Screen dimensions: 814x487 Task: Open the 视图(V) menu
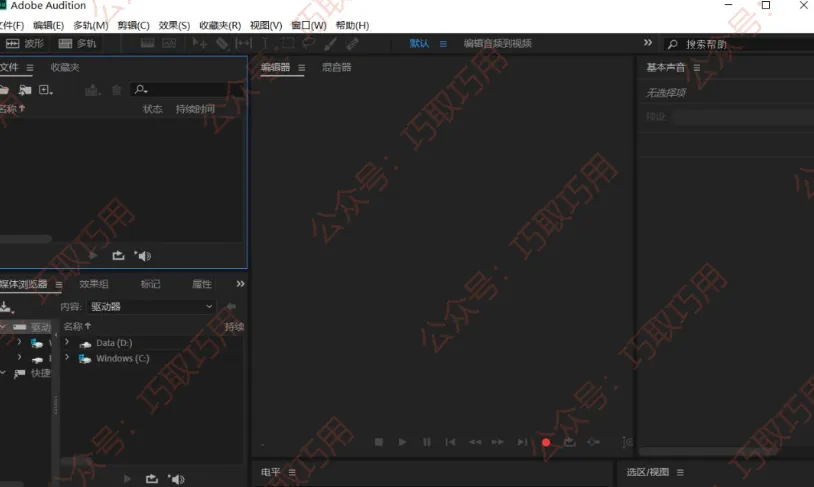point(266,25)
